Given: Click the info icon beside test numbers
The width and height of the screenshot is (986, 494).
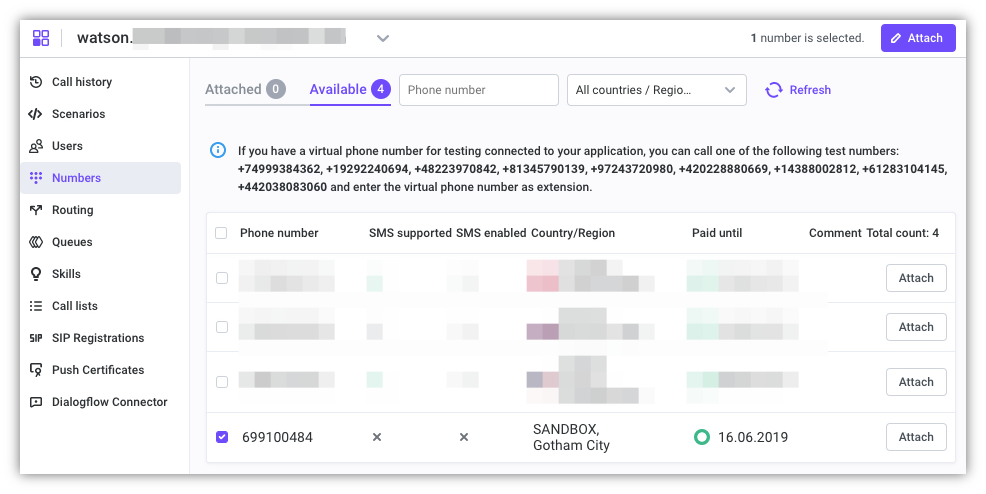Looking at the screenshot, I should (218, 150).
